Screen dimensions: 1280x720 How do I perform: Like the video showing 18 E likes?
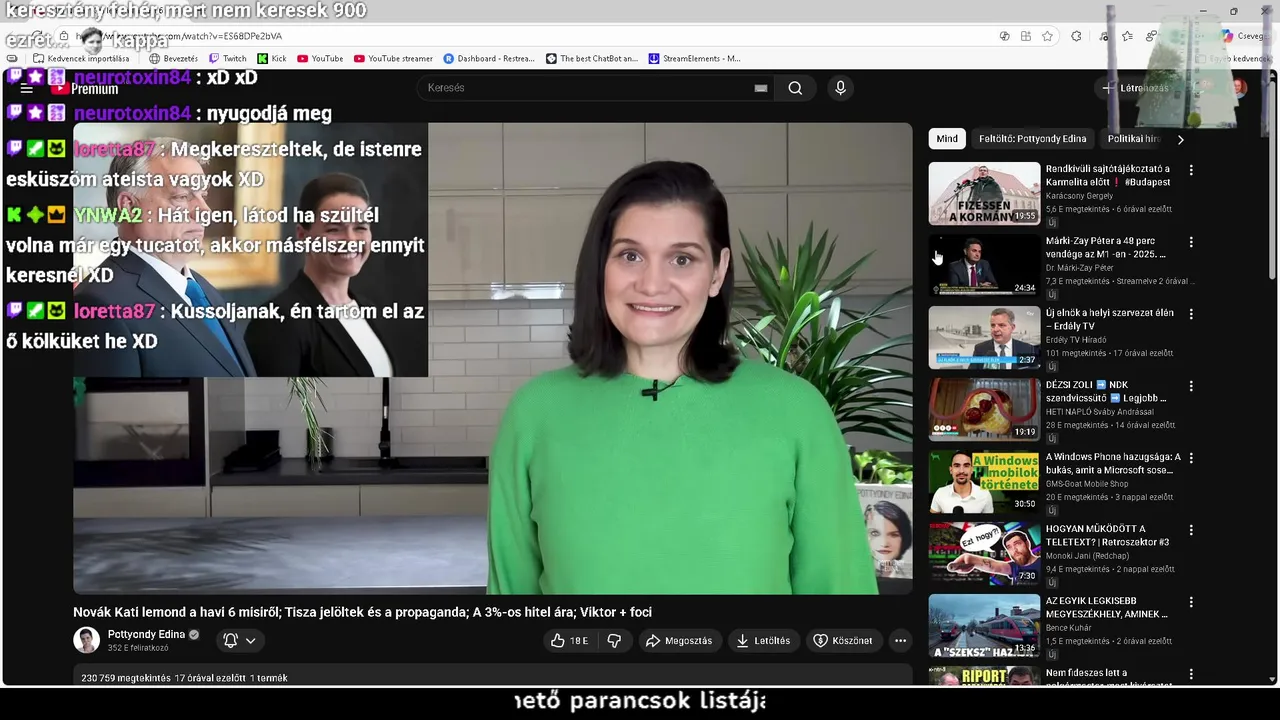[570, 641]
